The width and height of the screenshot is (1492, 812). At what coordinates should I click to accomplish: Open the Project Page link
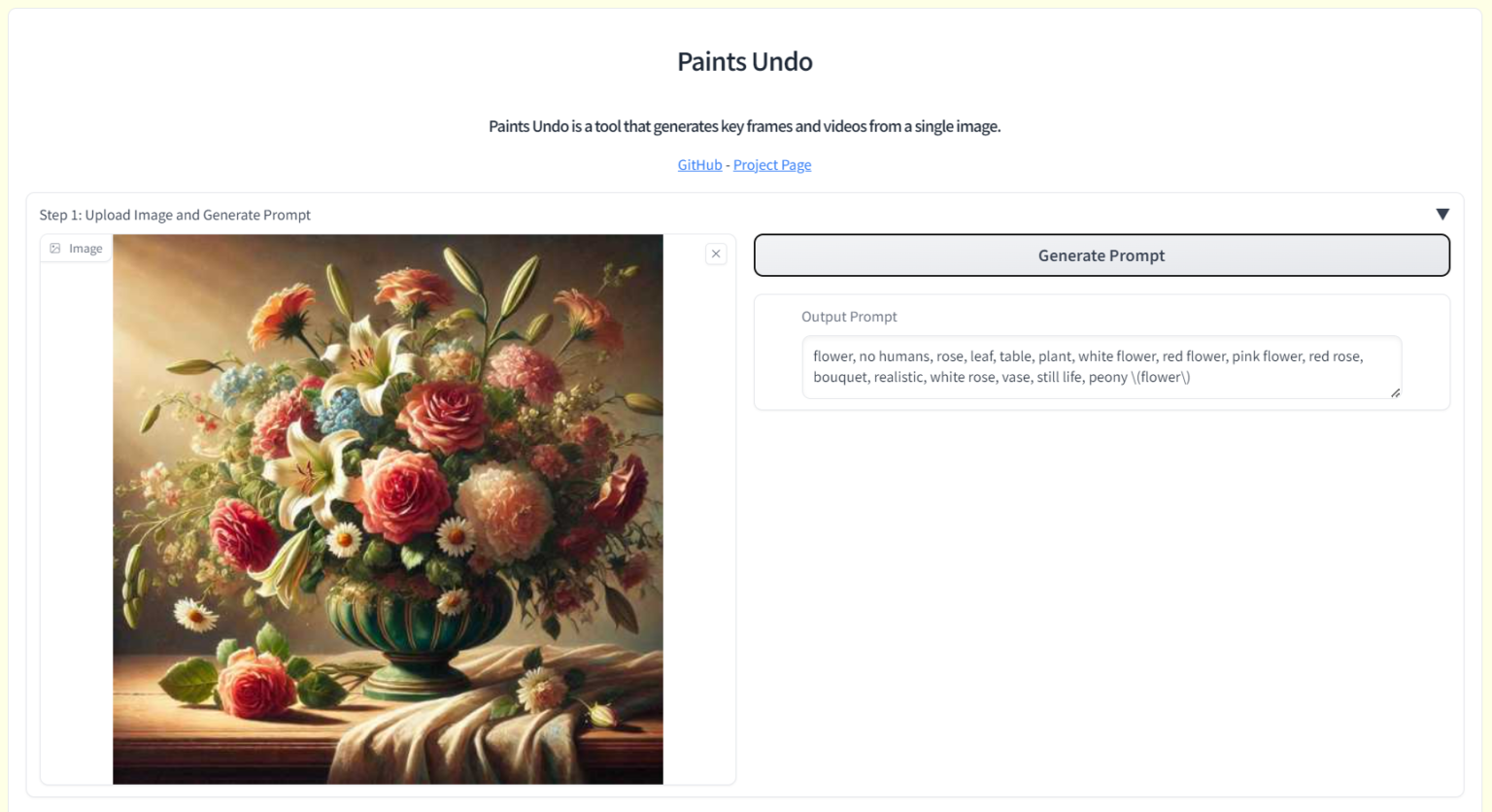click(772, 165)
